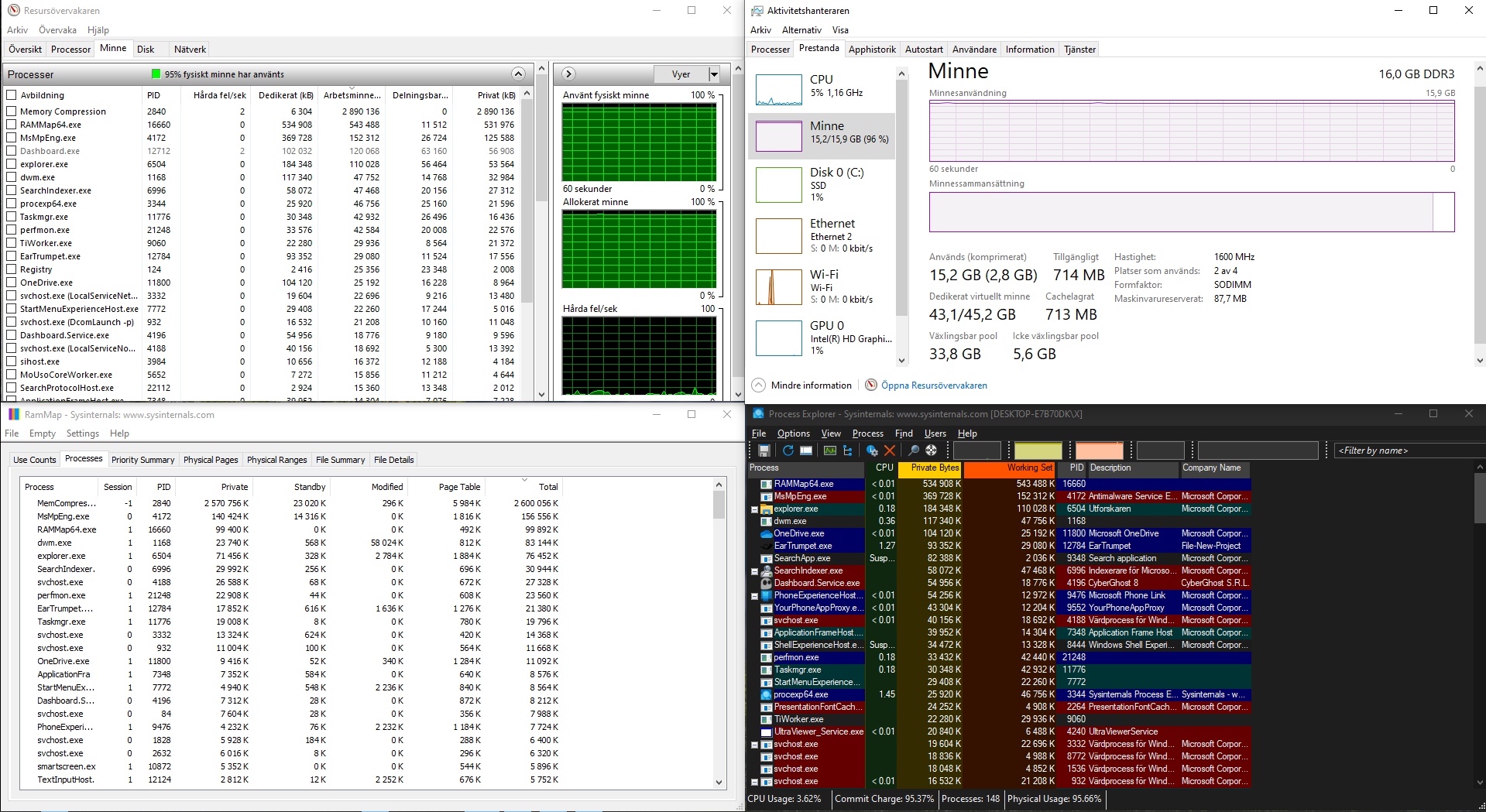Collapse the Processer section chevron in Resursövervakaren
The image size is (1486, 812).
tap(518, 74)
